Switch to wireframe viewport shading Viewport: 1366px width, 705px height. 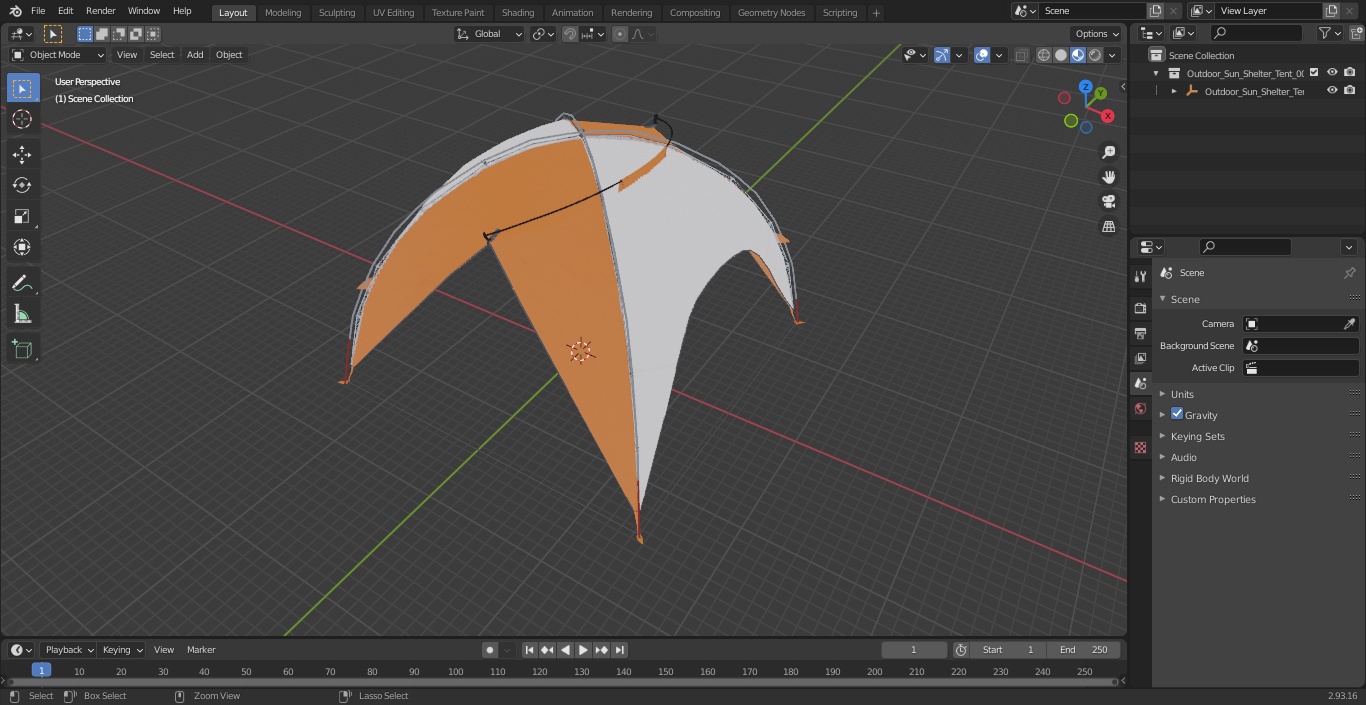coord(1044,55)
